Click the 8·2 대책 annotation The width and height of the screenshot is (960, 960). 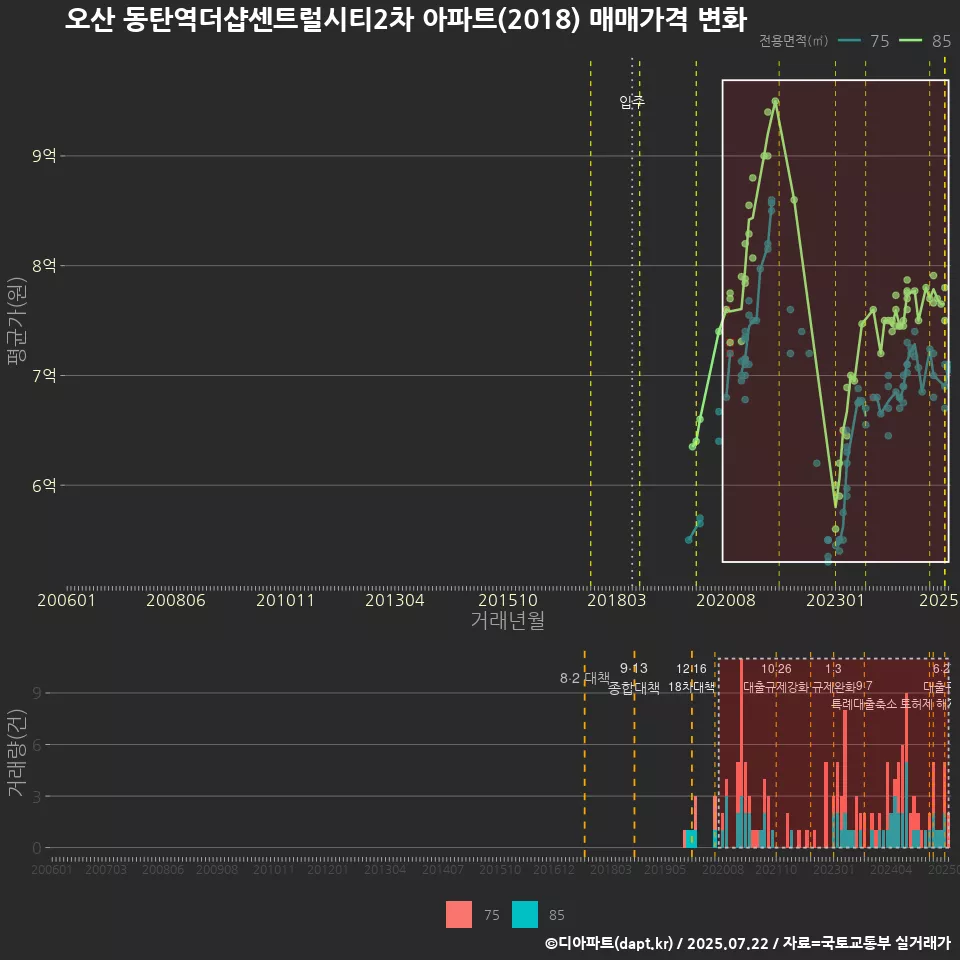pyautogui.click(x=585, y=678)
